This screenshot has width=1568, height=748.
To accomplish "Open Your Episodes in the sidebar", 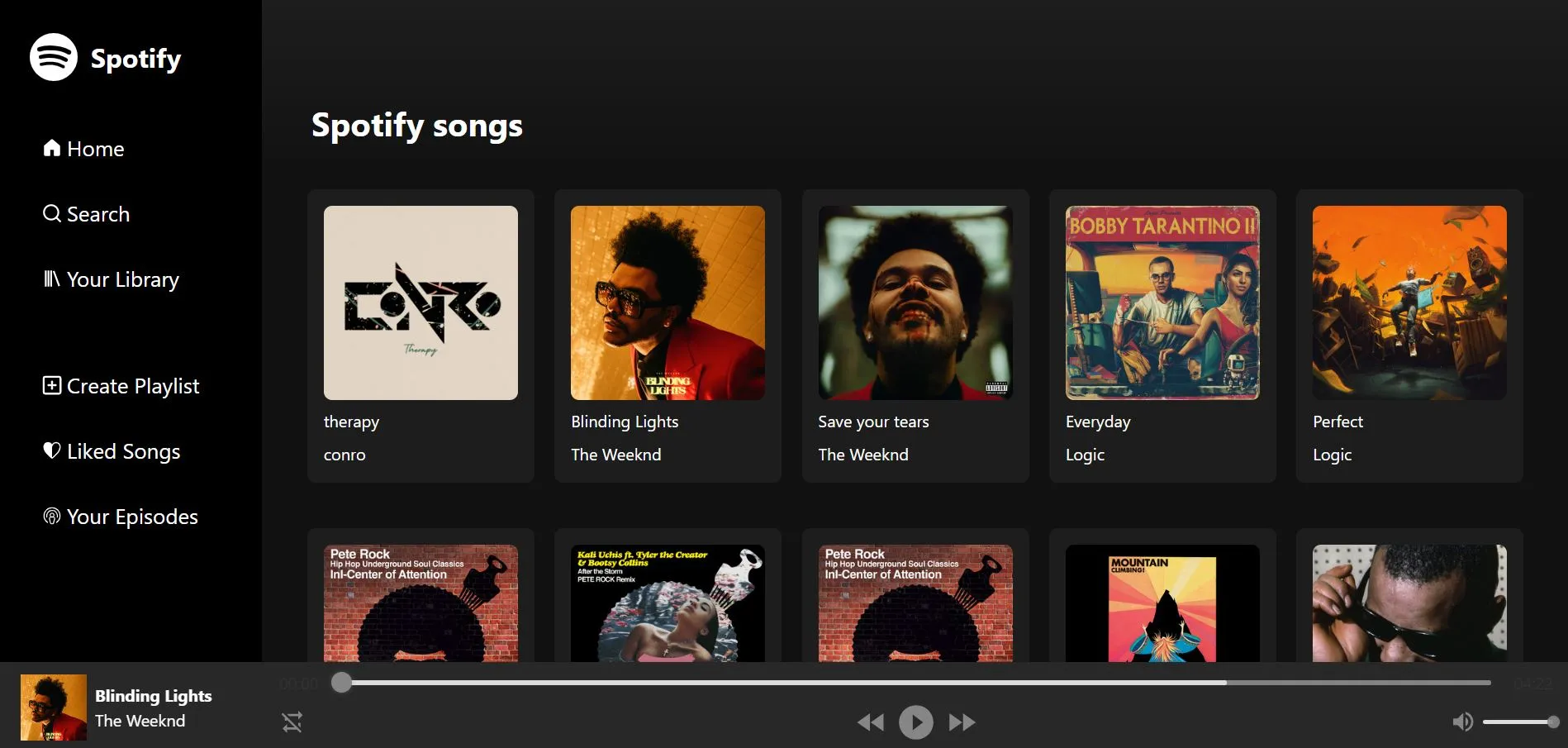I will [x=121, y=517].
